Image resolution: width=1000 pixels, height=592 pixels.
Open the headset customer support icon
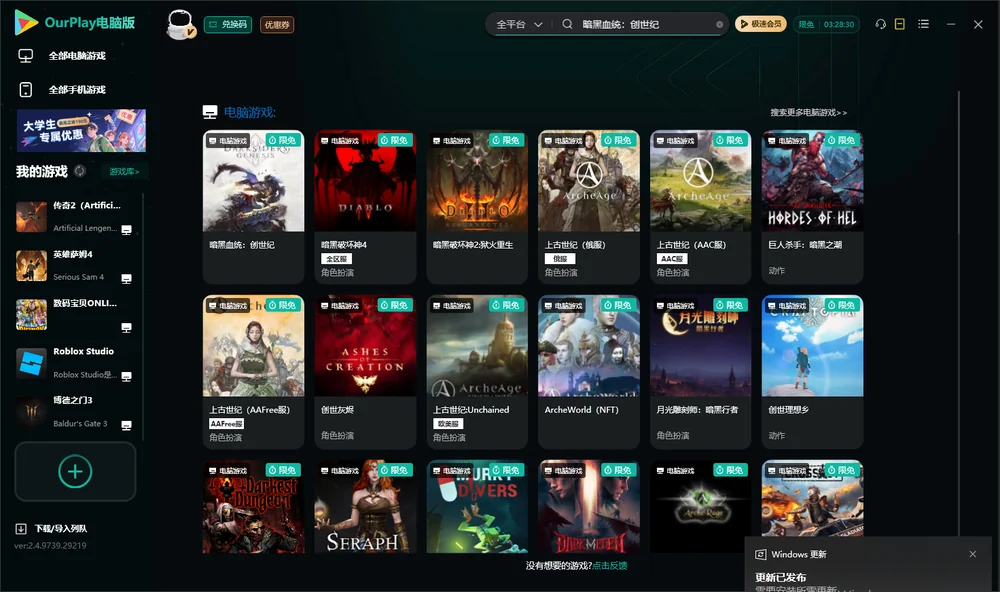[x=881, y=24]
